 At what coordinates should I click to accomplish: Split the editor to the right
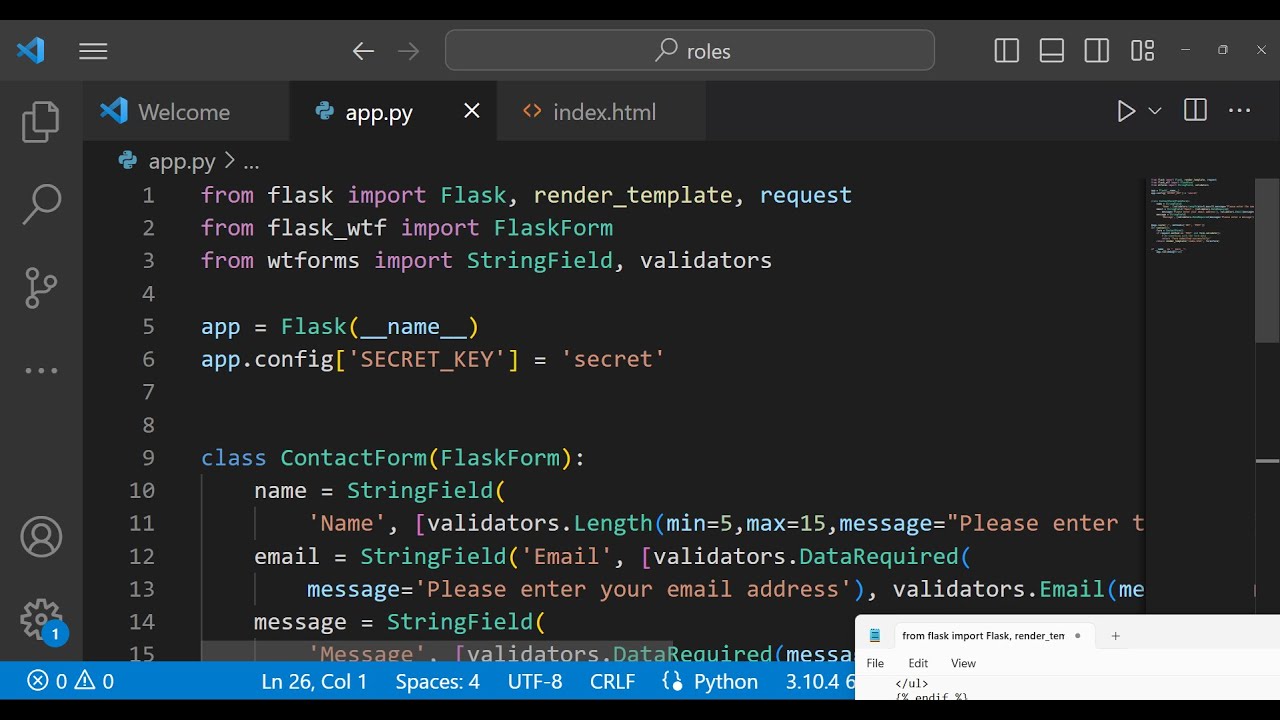(1195, 111)
